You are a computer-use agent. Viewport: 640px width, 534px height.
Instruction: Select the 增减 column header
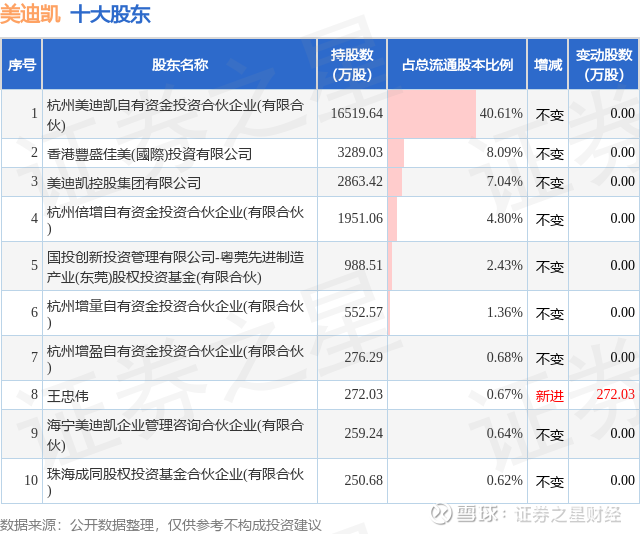point(548,65)
